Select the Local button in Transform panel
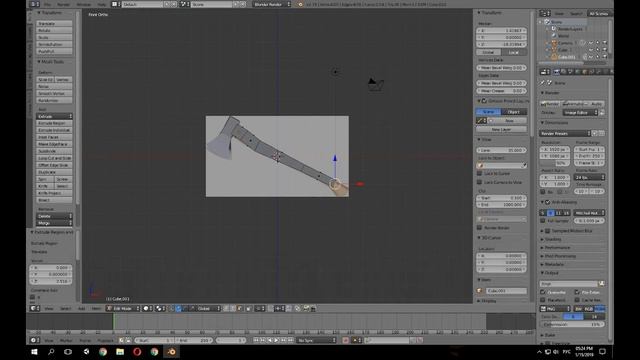Image resolution: width=640 pixels, height=360 pixels. pos(514,52)
